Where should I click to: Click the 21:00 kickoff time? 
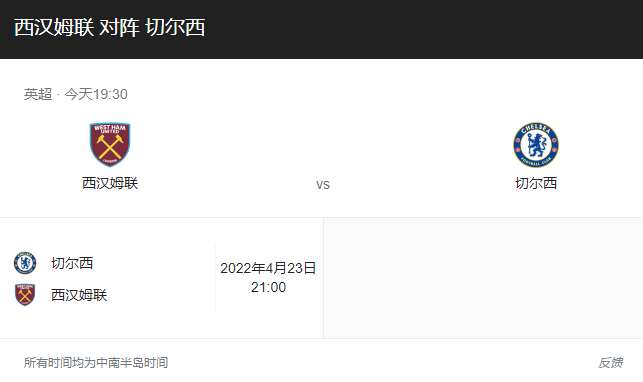point(268,287)
